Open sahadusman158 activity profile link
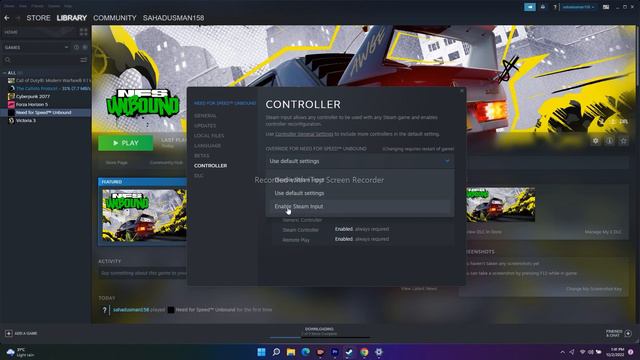Viewport: 640px width, 360px height. 131,310
